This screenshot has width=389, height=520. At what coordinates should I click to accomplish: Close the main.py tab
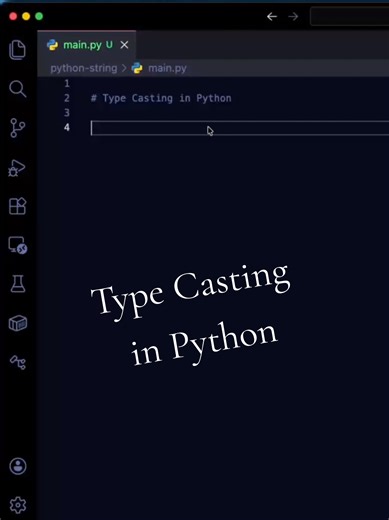tap(124, 45)
